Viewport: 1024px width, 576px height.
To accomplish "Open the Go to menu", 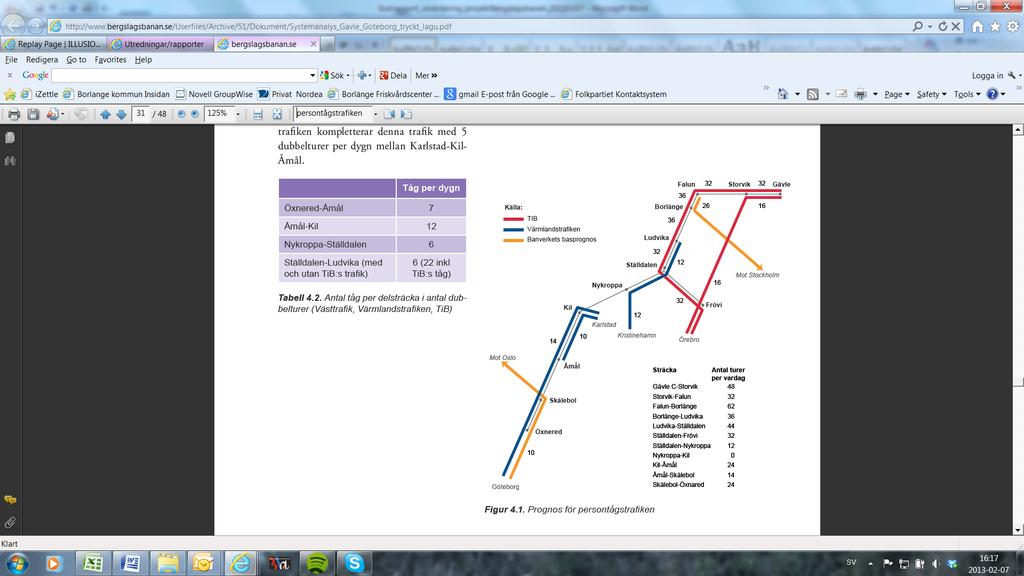I will (76, 59).
